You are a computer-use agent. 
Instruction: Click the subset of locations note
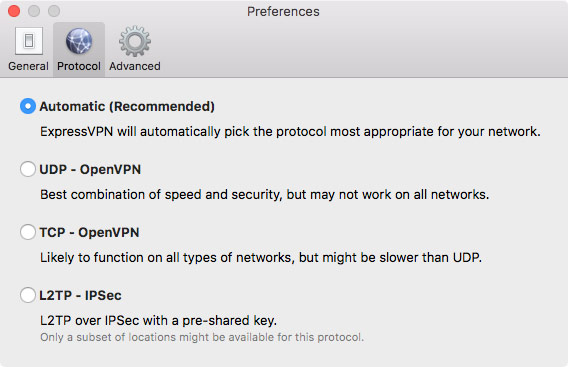pyautogui.click(x=202, y=337)
